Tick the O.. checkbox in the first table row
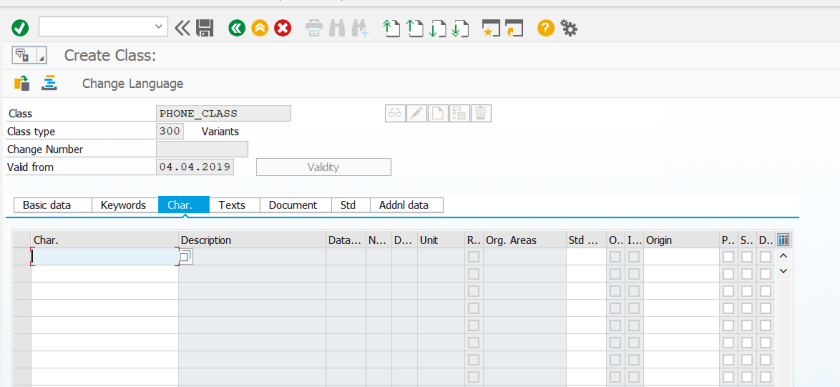This screenshot has width=840, height=387. (x=615, y=257)
